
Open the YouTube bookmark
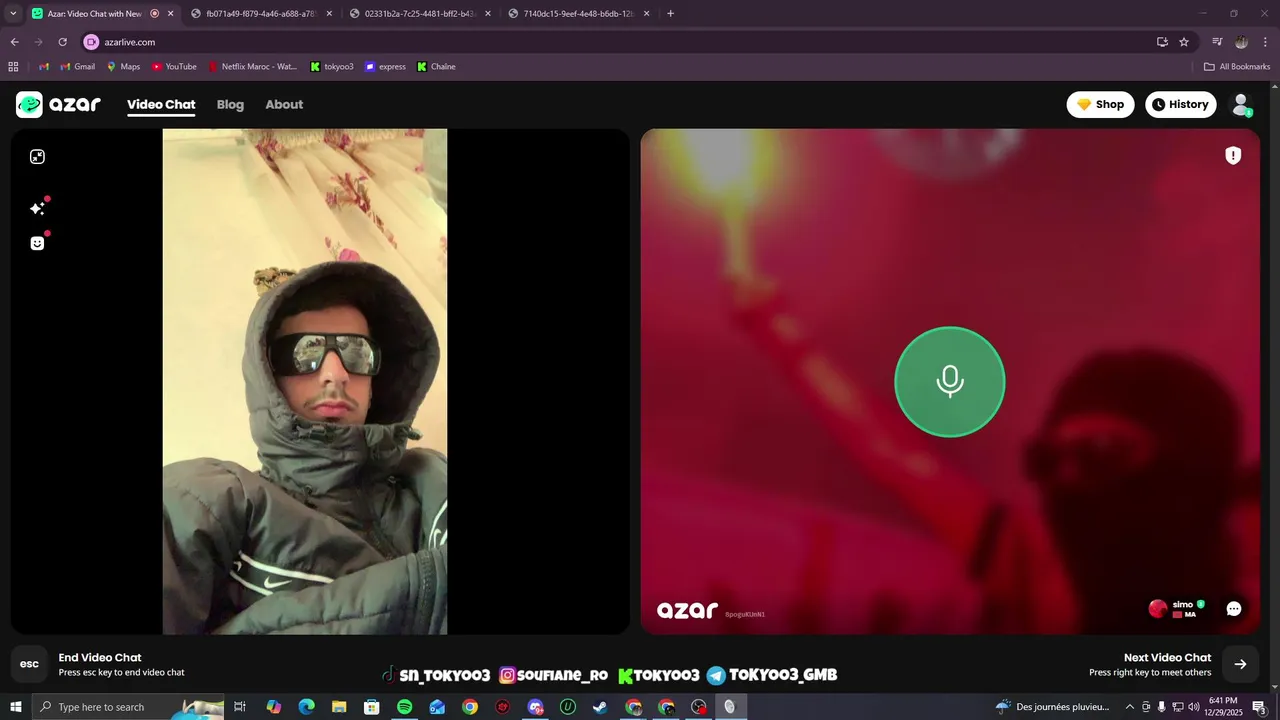pos(174,67)
